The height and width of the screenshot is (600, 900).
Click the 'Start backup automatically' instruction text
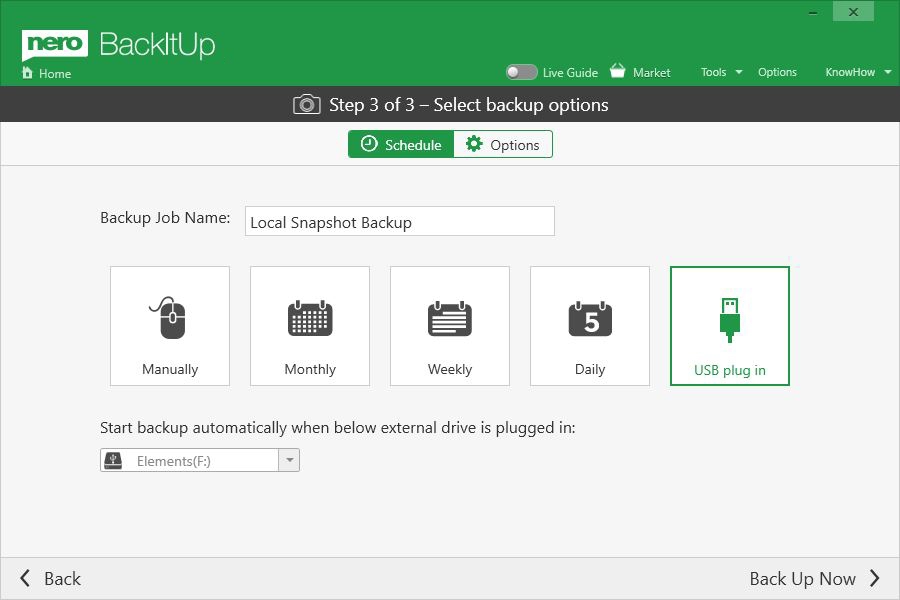(x=338, y=428)
